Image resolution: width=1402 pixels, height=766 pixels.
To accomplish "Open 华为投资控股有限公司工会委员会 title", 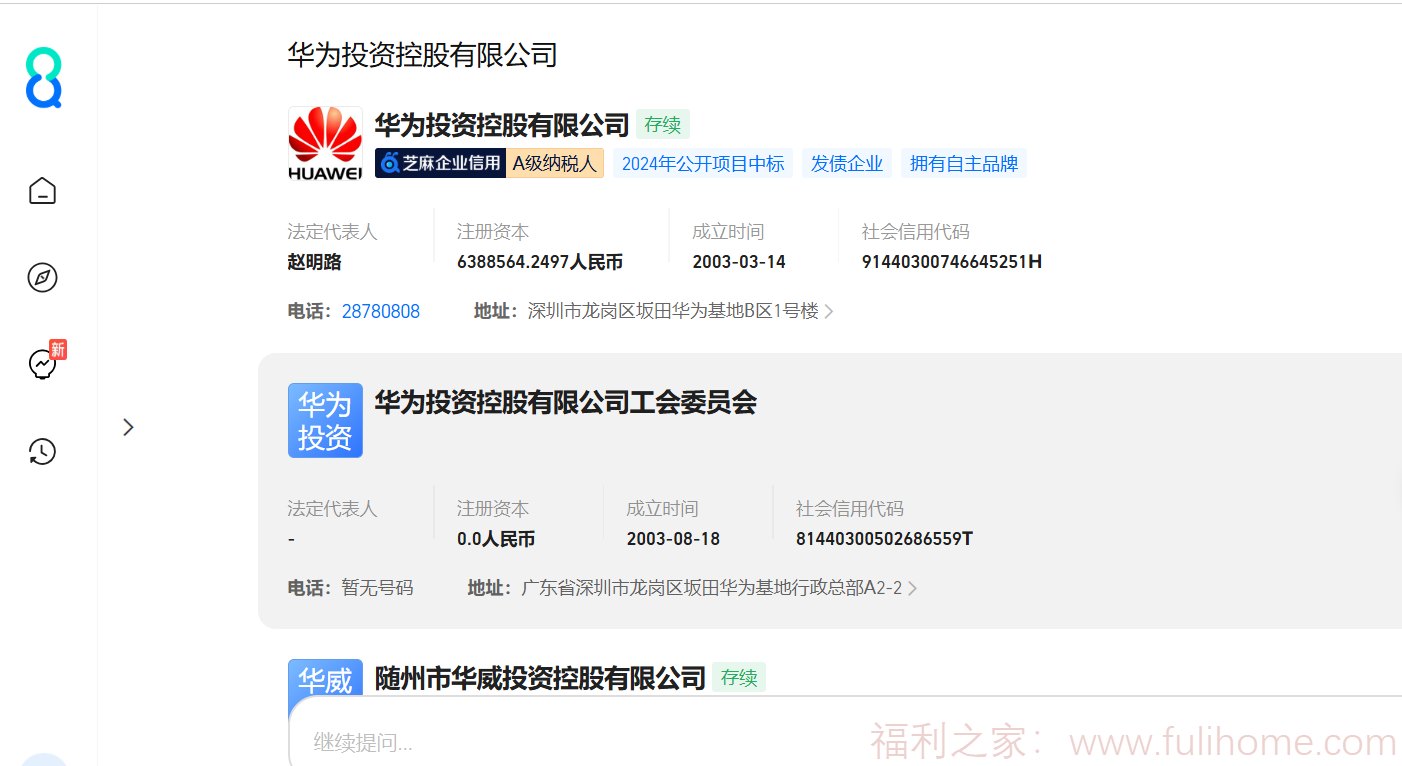I will (x=566, y=402).
